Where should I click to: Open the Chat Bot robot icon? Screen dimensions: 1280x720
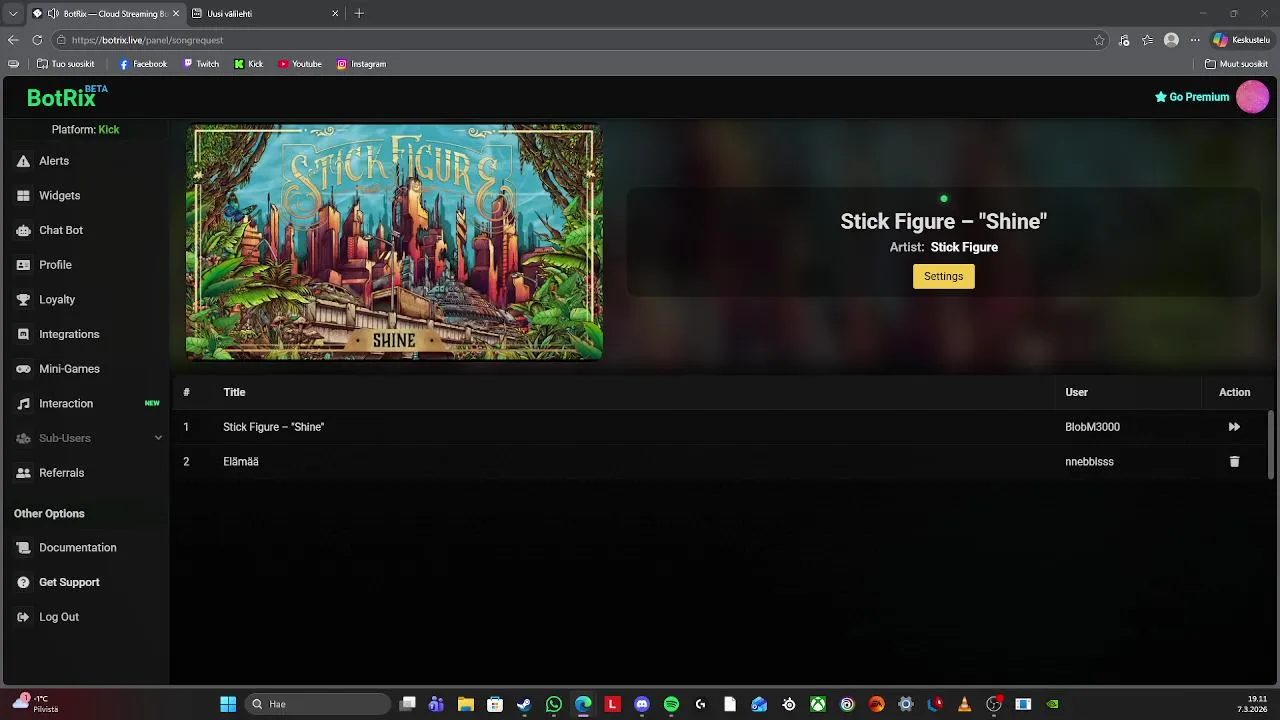pyautogui.click(x=23, y=230)
